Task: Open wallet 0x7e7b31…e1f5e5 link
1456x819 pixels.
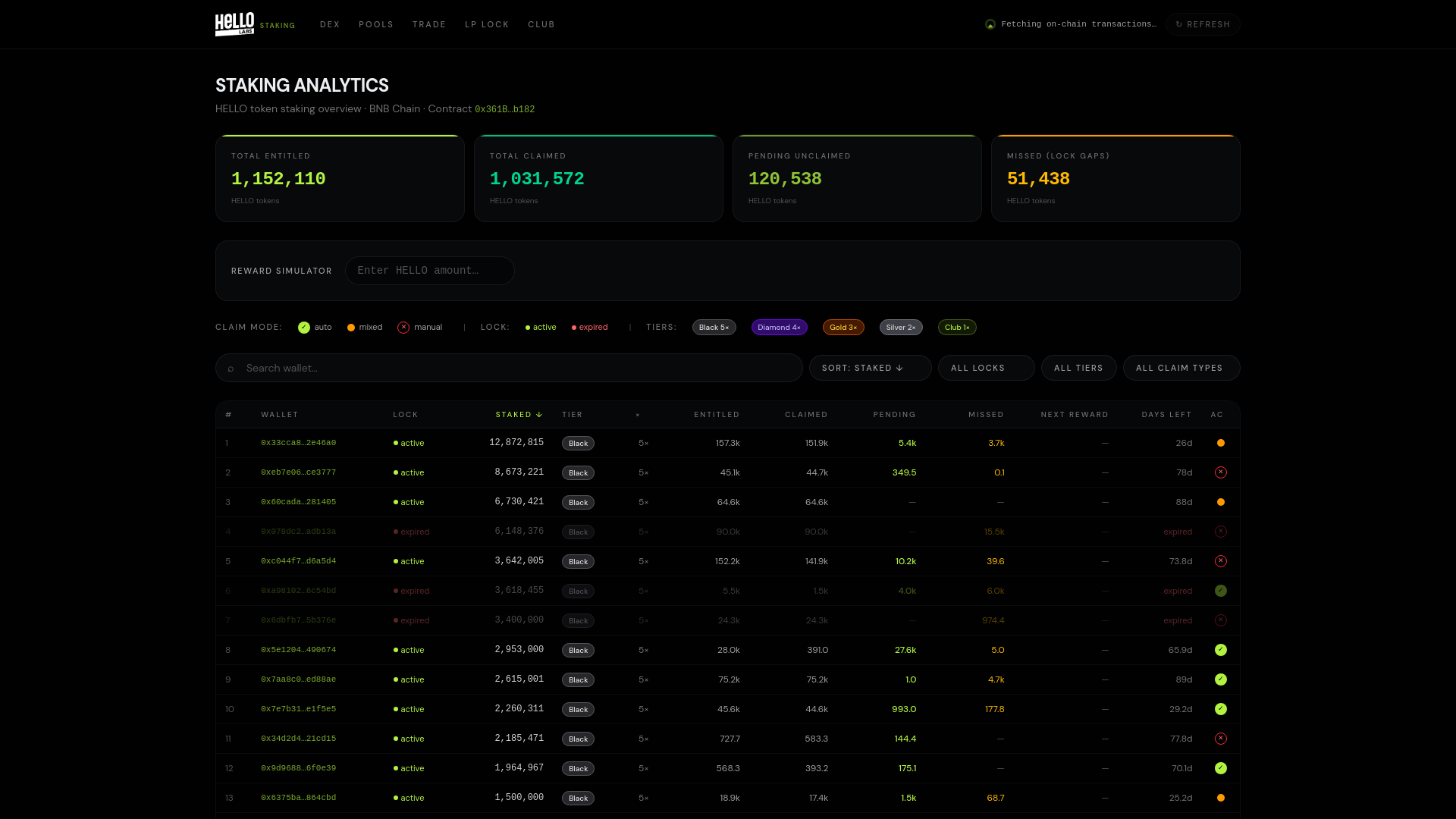Action: [x=298, y=709]
